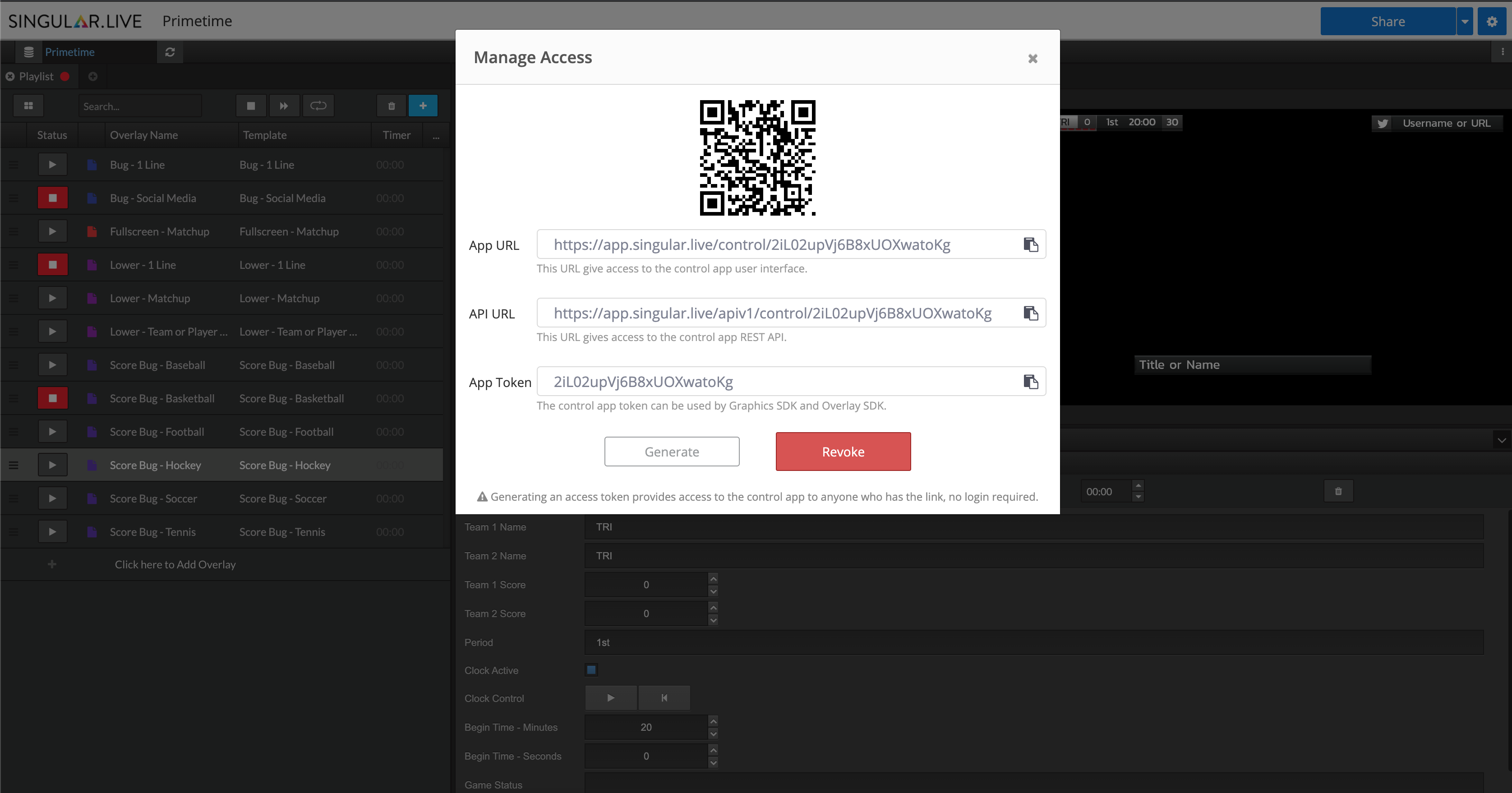Click the stop all overlays icon
Image resolution: width=1512 pixels, height=793 pixels.
click(251, 106)
